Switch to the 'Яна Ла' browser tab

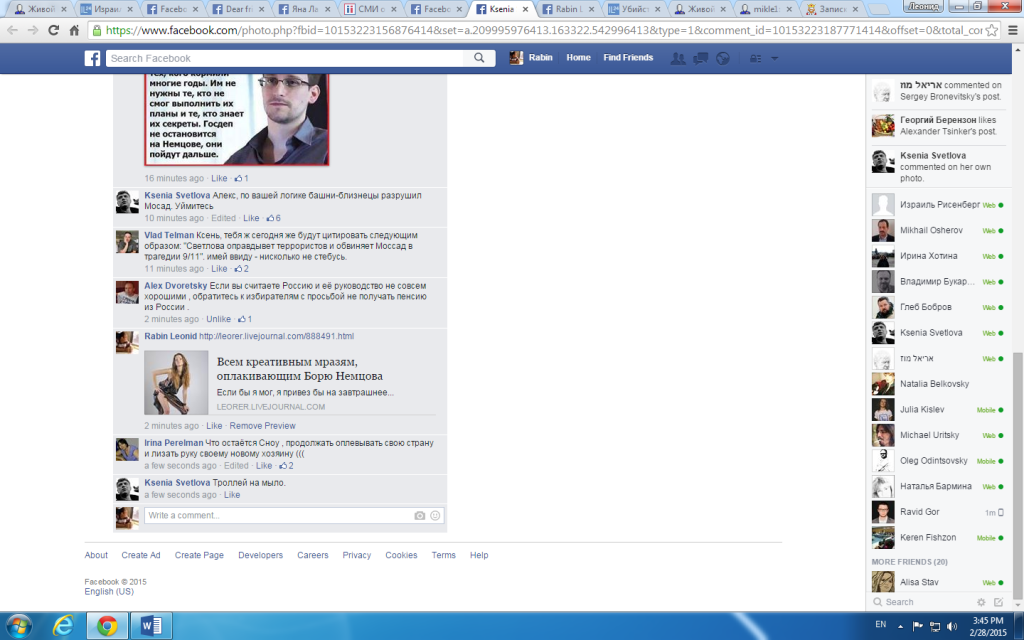(305, 9)
